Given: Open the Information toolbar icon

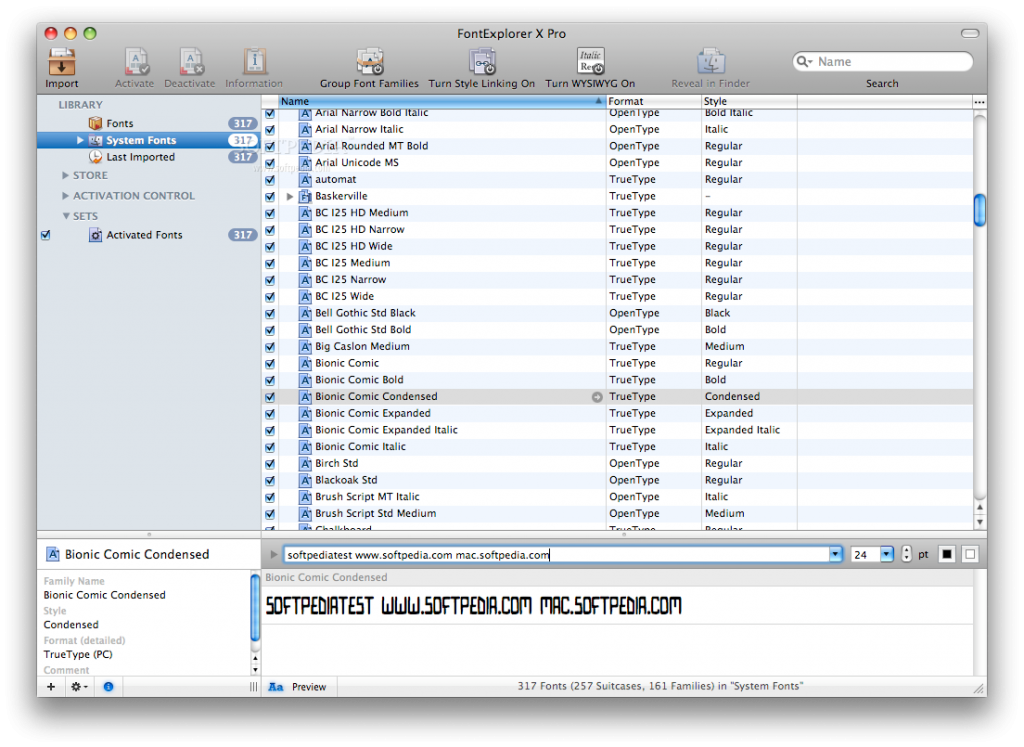Looking at the screenshot, I should [x=254, y=62].
